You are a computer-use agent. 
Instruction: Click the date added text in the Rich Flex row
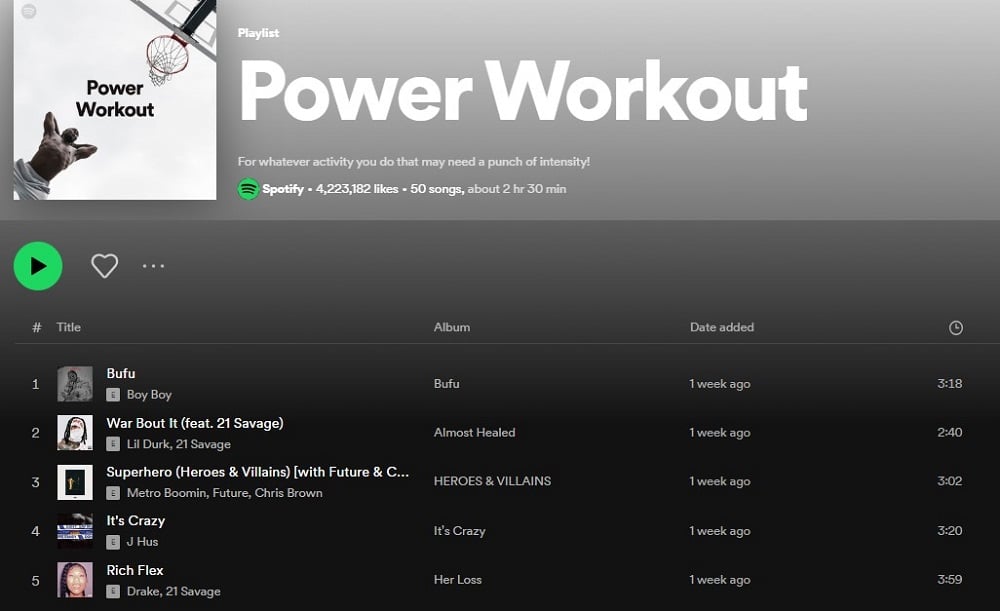[720, 580]
